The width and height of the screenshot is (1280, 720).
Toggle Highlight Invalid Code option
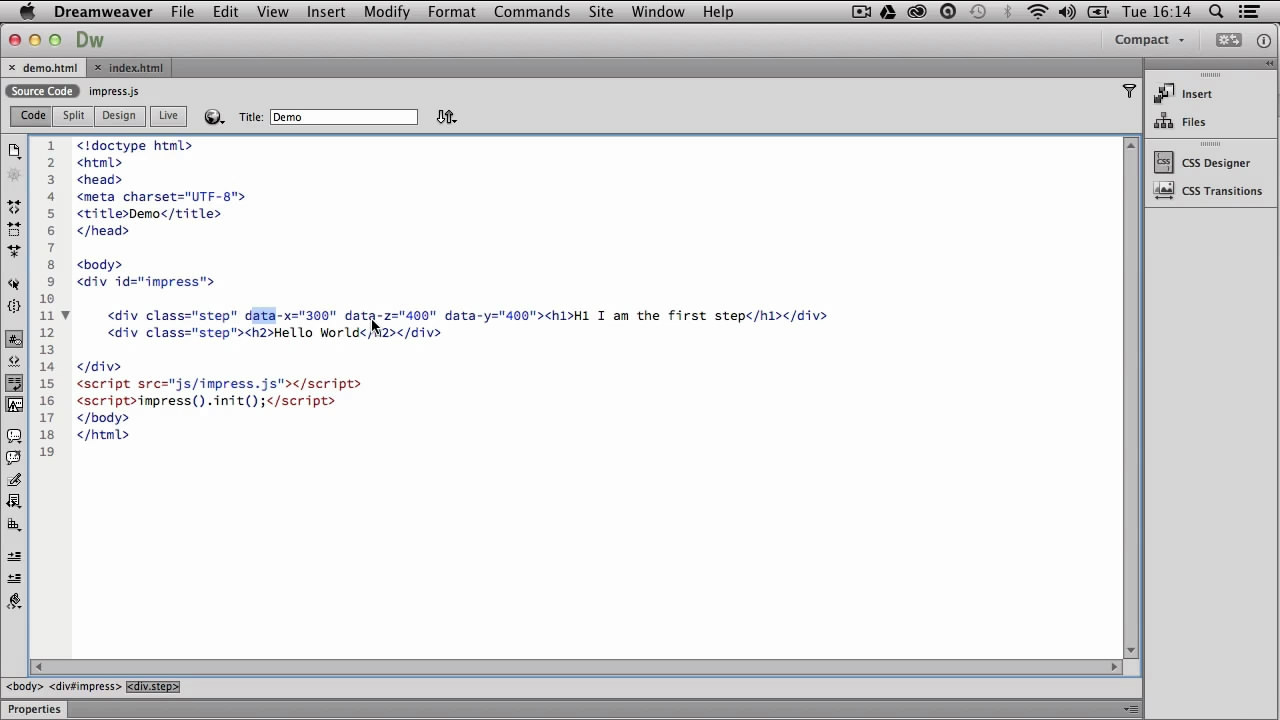coord(14,361)
